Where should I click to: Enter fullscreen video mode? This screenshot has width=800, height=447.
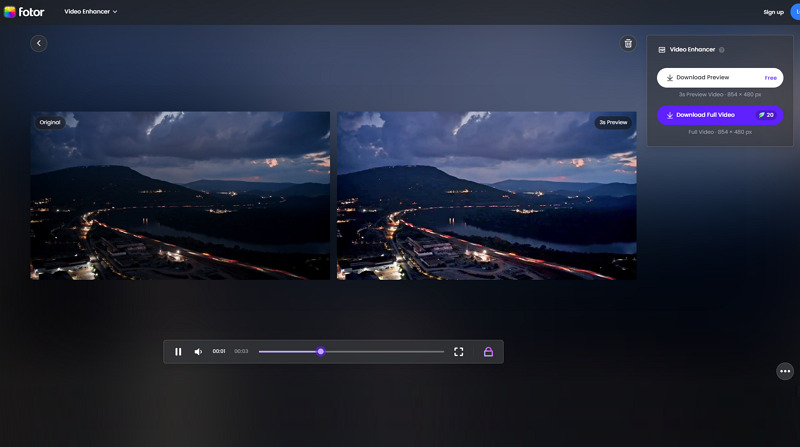[x=459, y=352]
